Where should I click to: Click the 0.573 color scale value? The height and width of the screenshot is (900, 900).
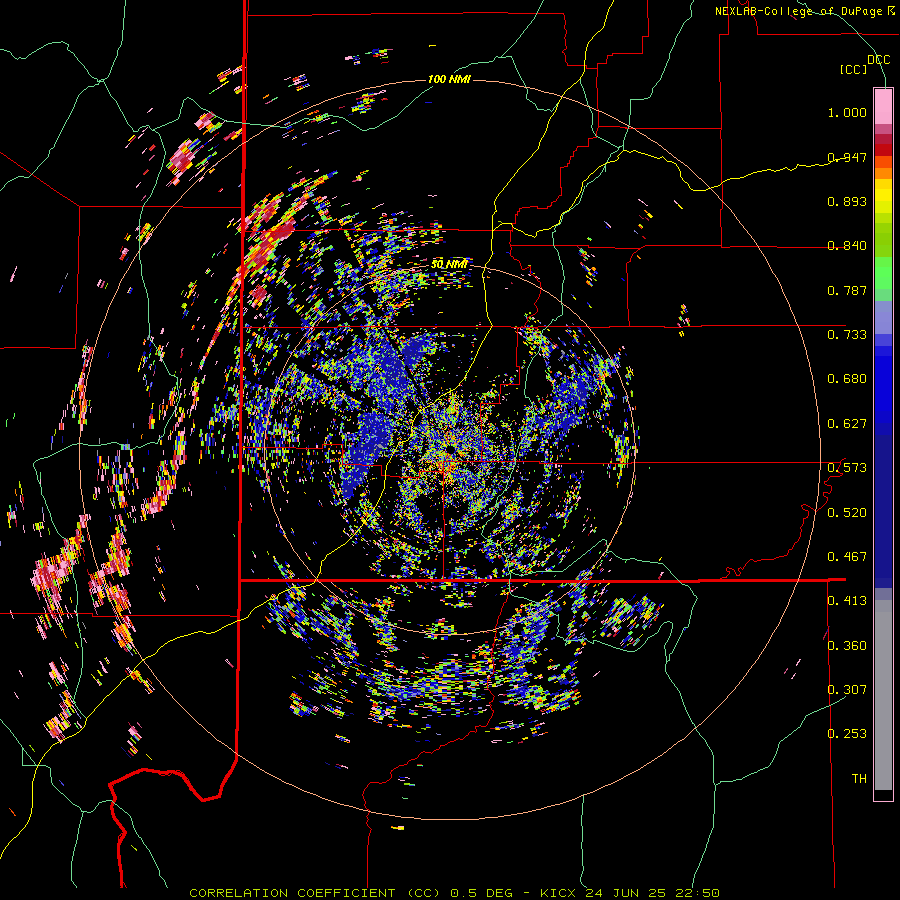point(847,468)
